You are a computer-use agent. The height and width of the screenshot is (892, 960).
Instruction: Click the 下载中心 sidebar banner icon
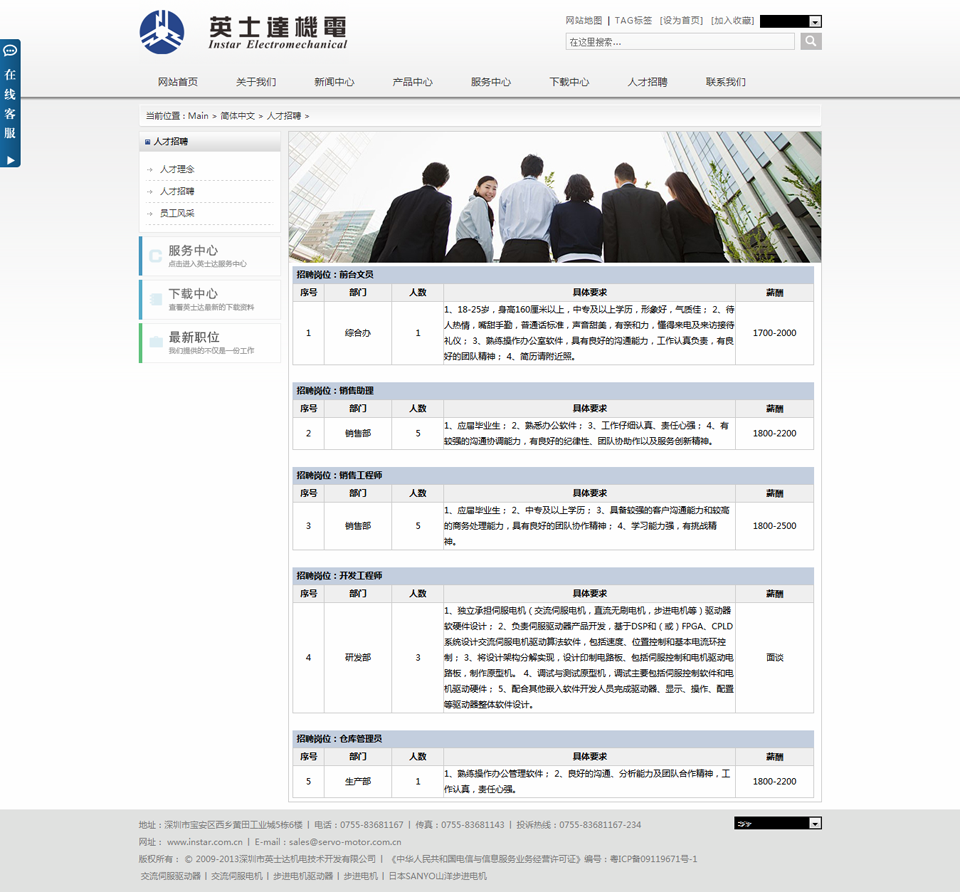tap(155, 299)
